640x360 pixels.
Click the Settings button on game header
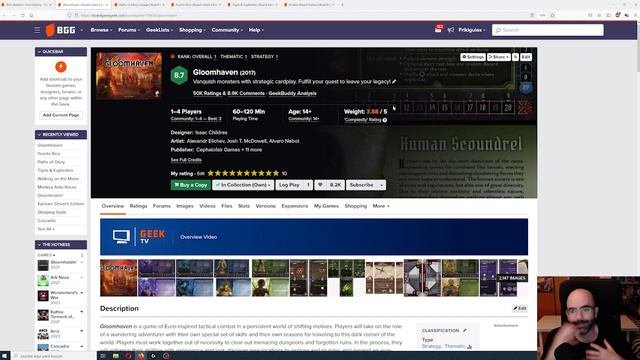(473, 57)
